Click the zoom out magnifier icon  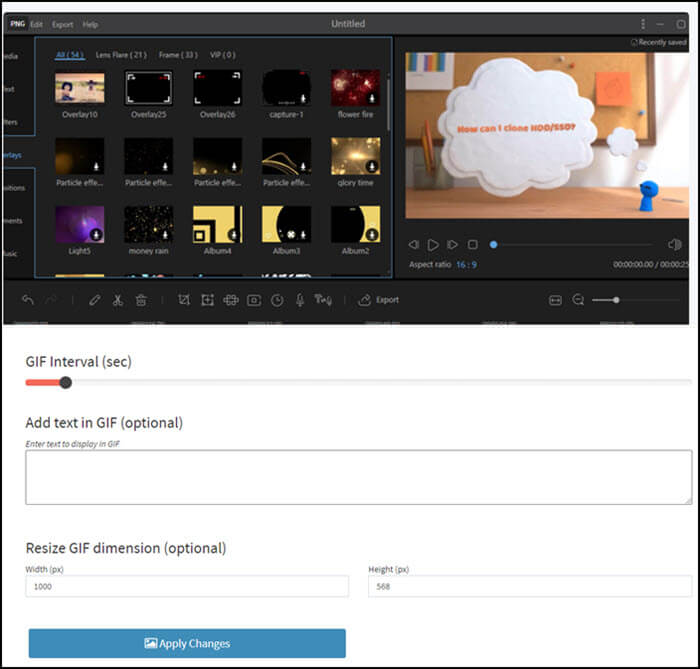point(578,299)
